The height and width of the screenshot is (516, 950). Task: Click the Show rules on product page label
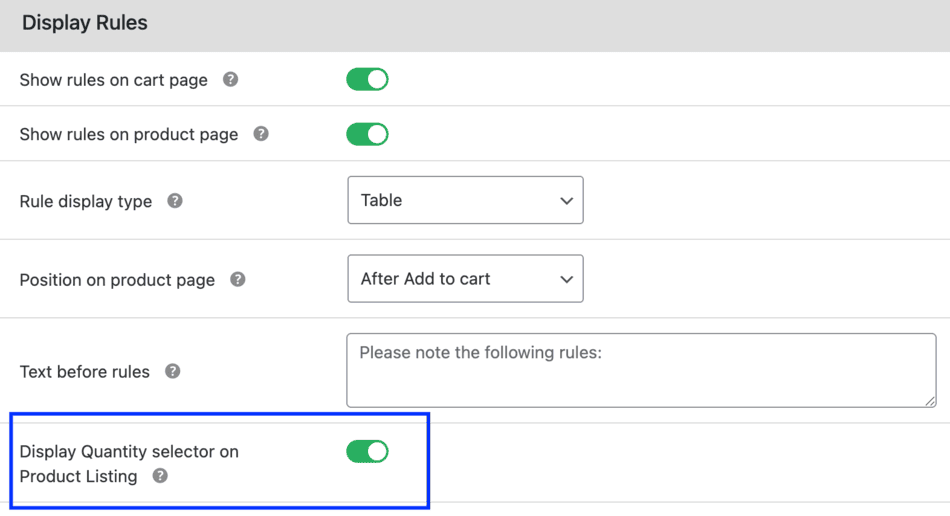tap(129, 134)
